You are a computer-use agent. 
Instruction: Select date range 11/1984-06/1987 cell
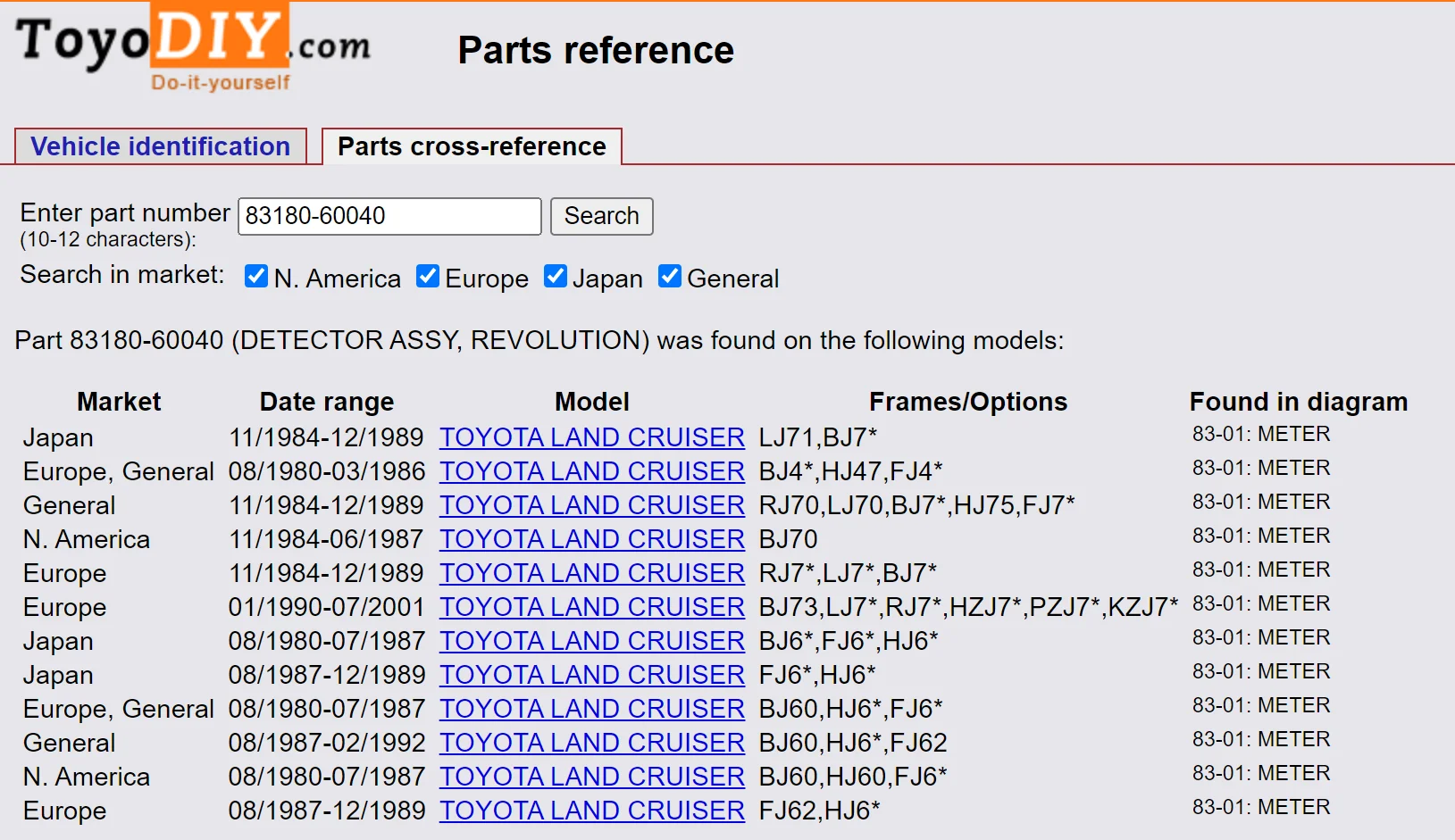point(326,539)
